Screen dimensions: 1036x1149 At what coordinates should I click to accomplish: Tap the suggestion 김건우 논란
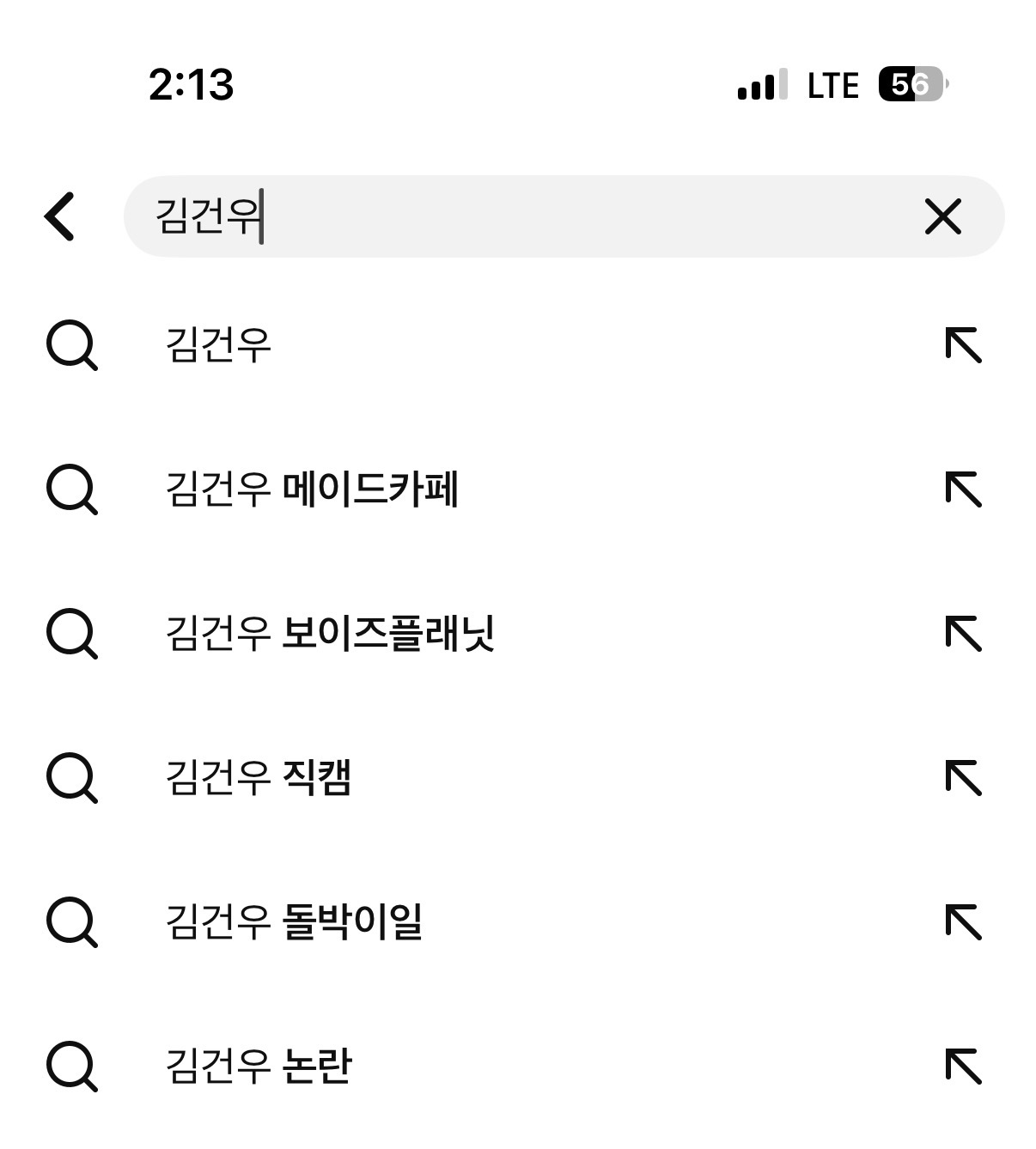(259, 1067)
